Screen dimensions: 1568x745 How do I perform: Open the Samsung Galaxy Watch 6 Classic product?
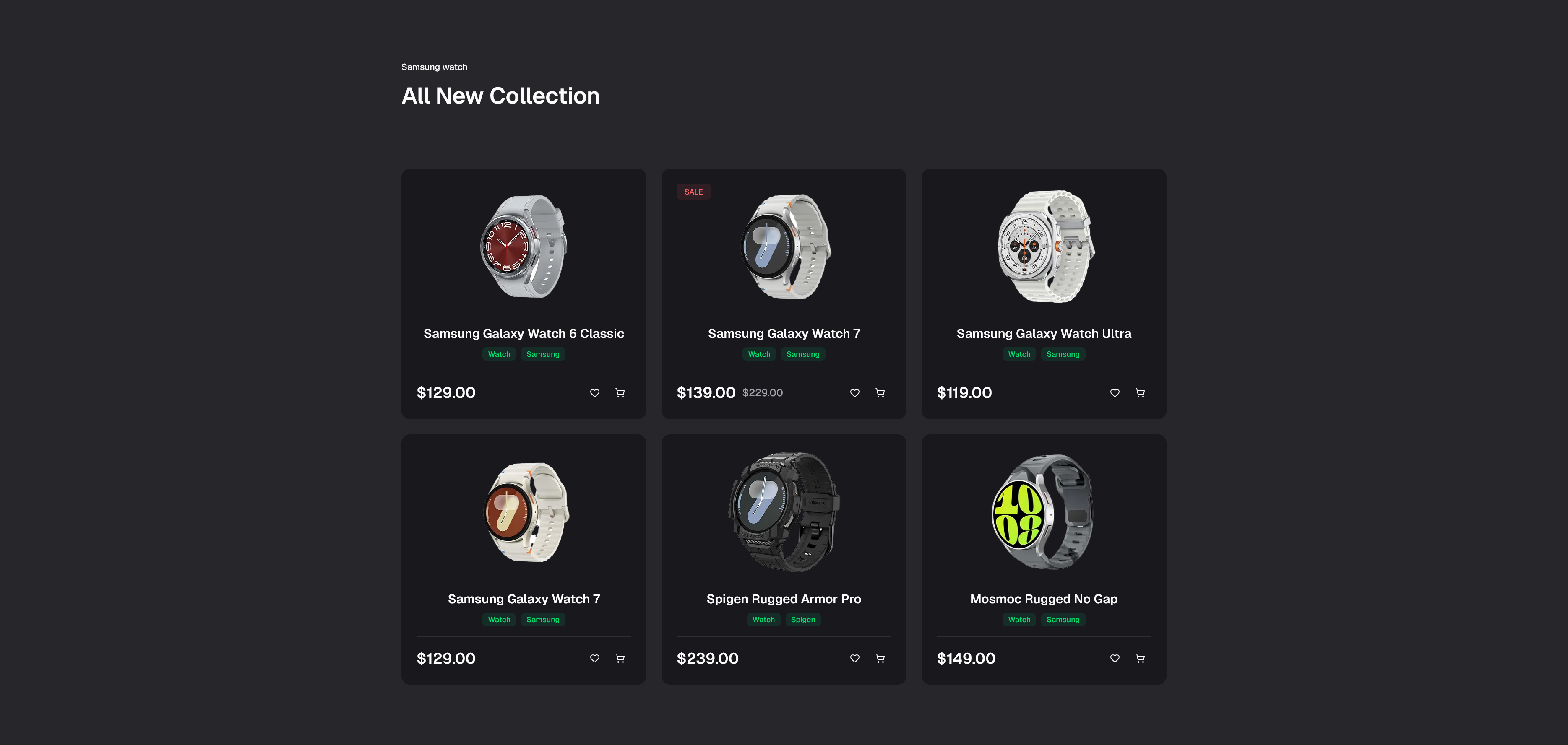click(x=524, y=333)
